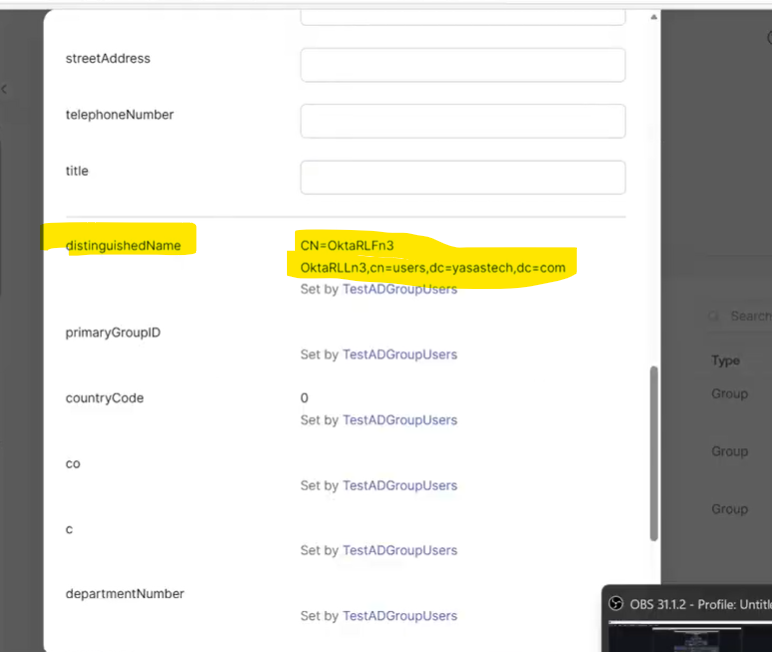The width and height of the screenshot is (772, 652).
Task: Click the back chevron at left edge
Action: click(4, 90)
